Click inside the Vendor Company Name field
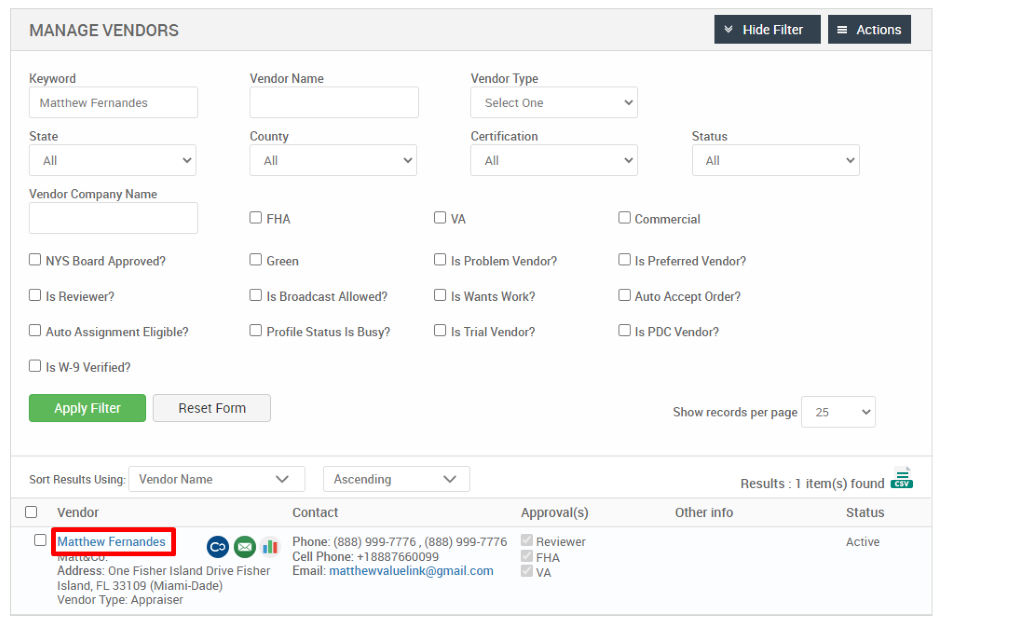1024x630 pixels. [113, 218]
